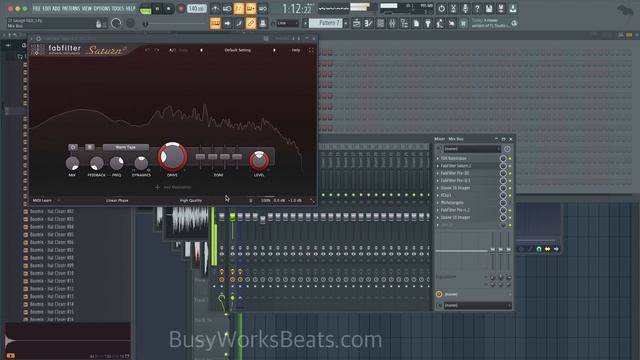Image resolution: width=640 pixels, height=360 pixels.
Task: Click the Saturn Help button
Action: (296, 50)
